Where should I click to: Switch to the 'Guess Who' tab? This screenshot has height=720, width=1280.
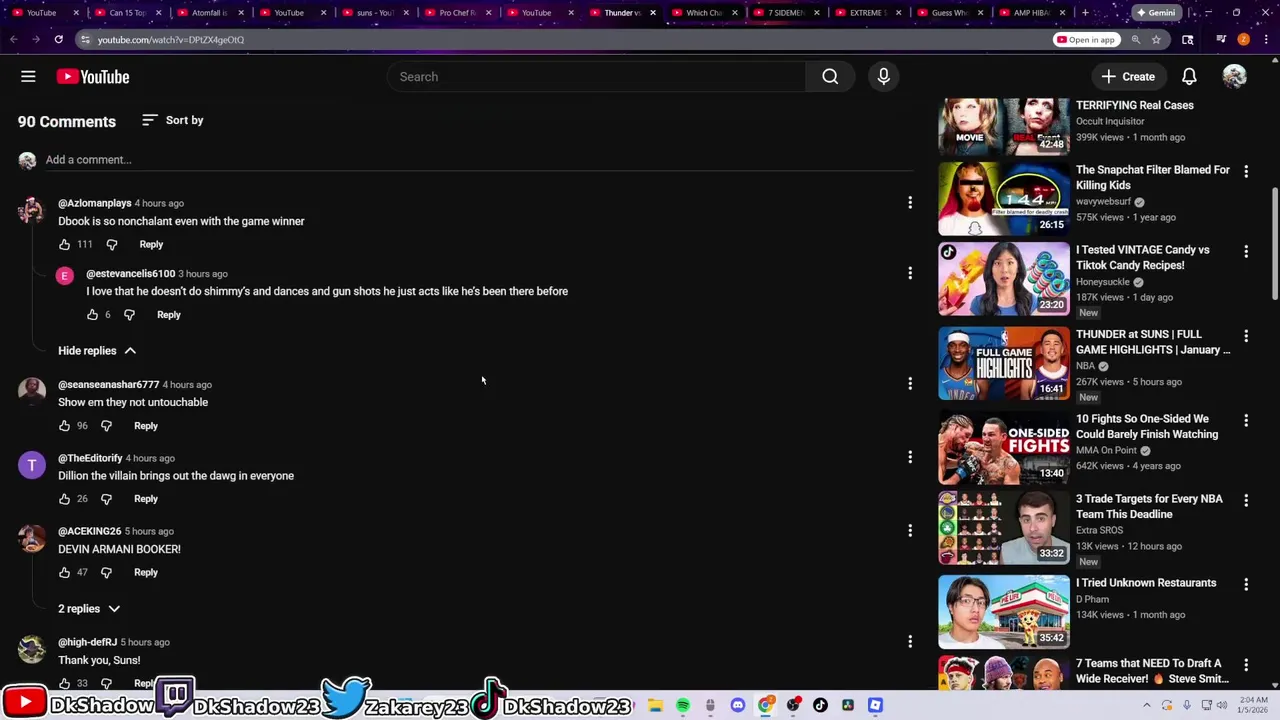(950, 13)
